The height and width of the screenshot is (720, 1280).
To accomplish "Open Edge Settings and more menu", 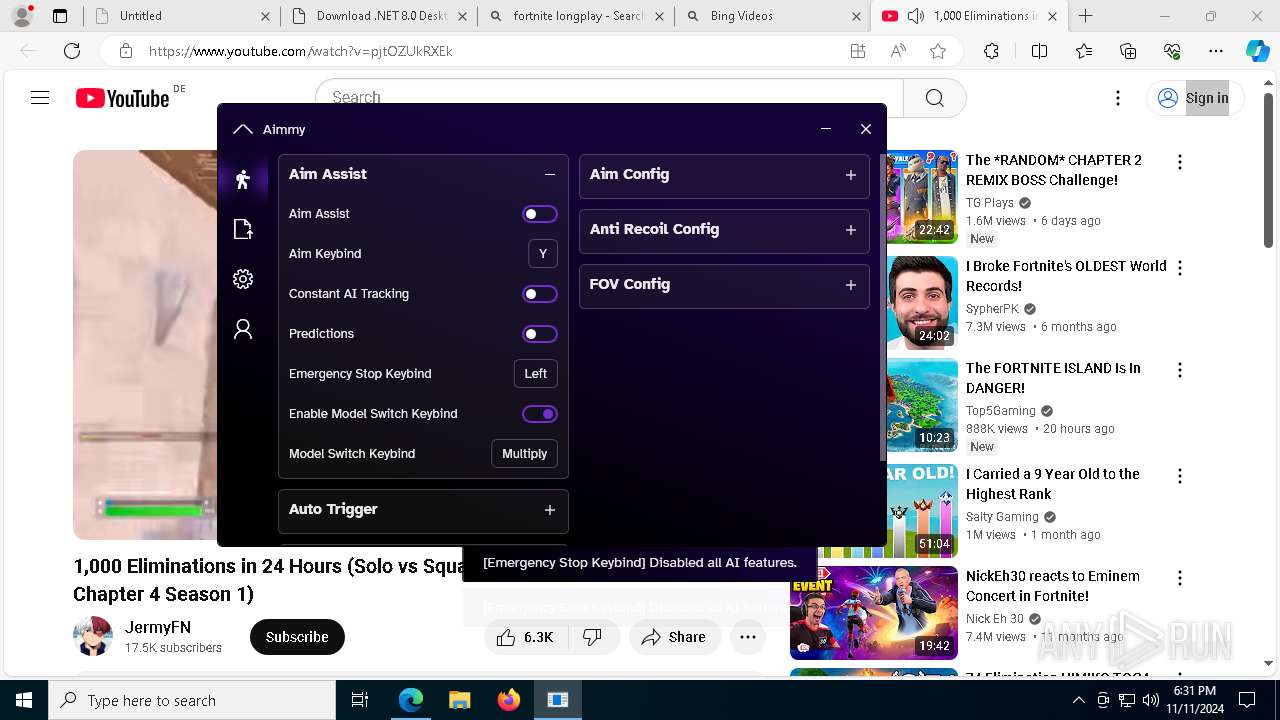I will click(x=1216, y=51).
